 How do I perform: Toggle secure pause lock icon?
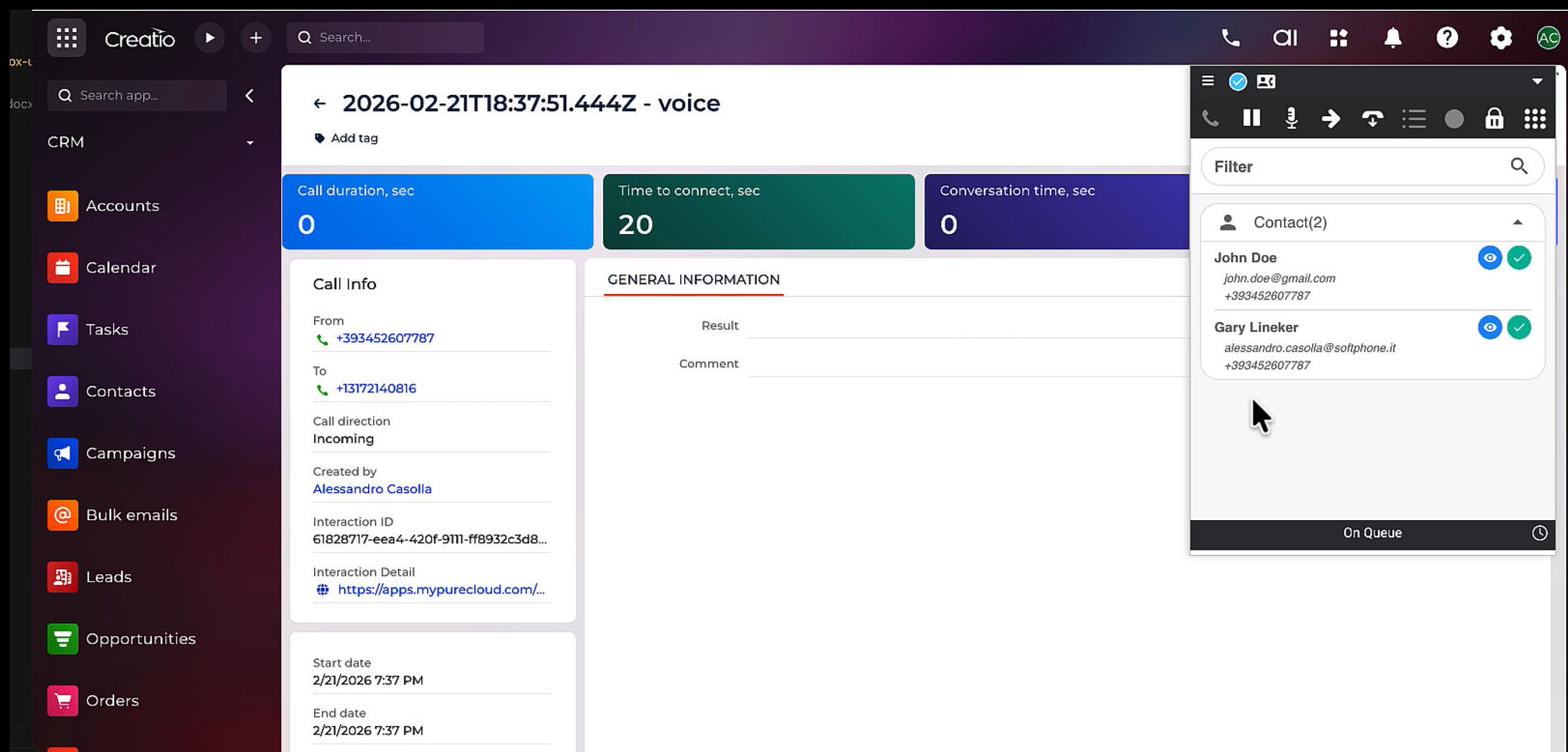click(x=1495, y=118)
